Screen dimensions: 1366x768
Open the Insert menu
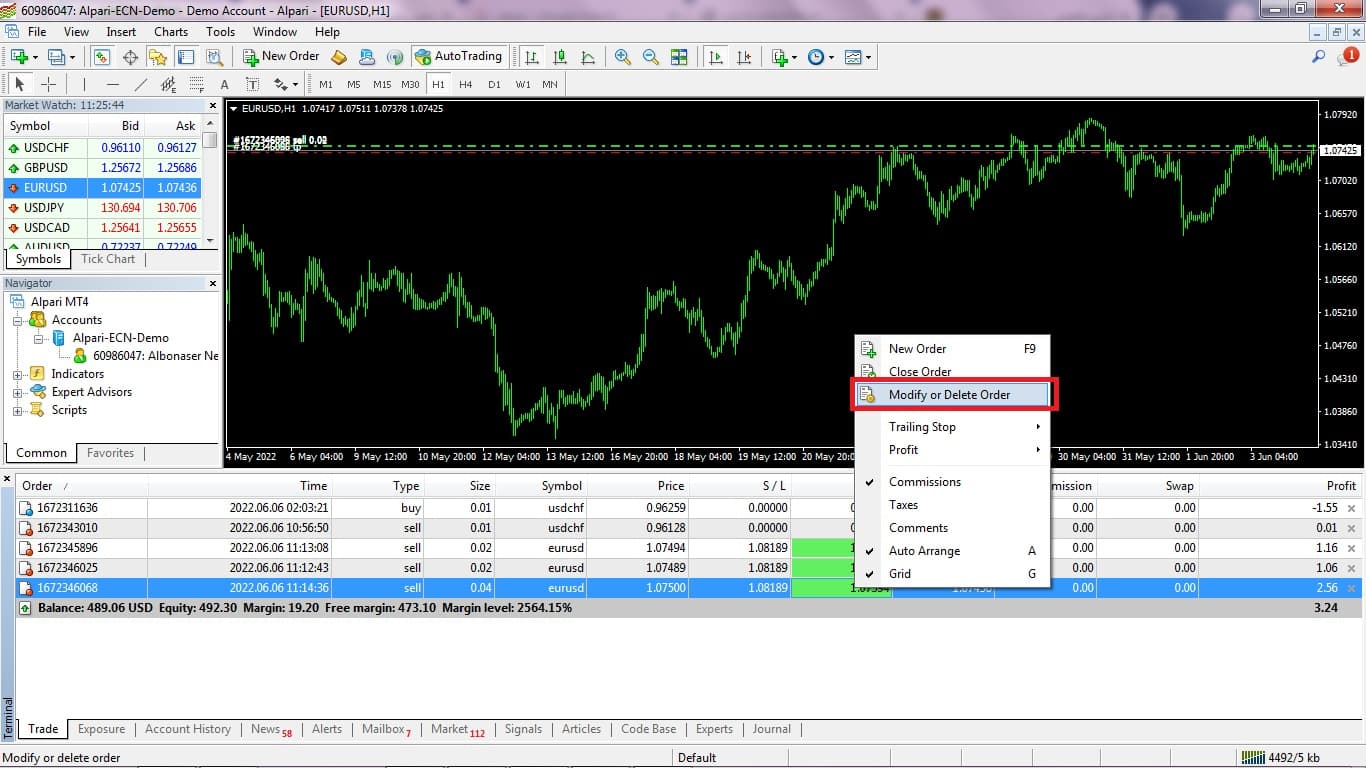[121, 32]
